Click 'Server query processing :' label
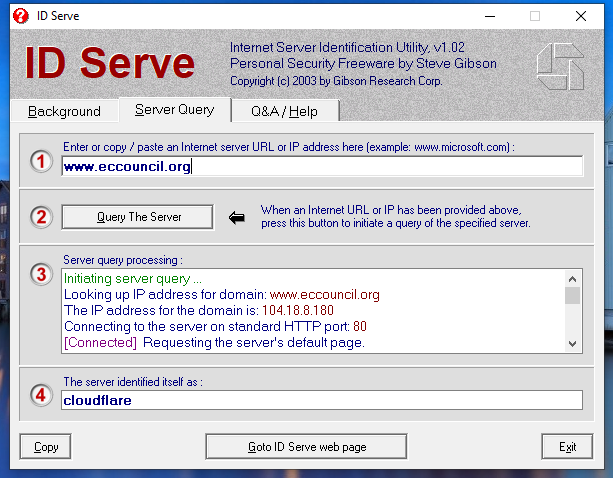 pos(123,260)
